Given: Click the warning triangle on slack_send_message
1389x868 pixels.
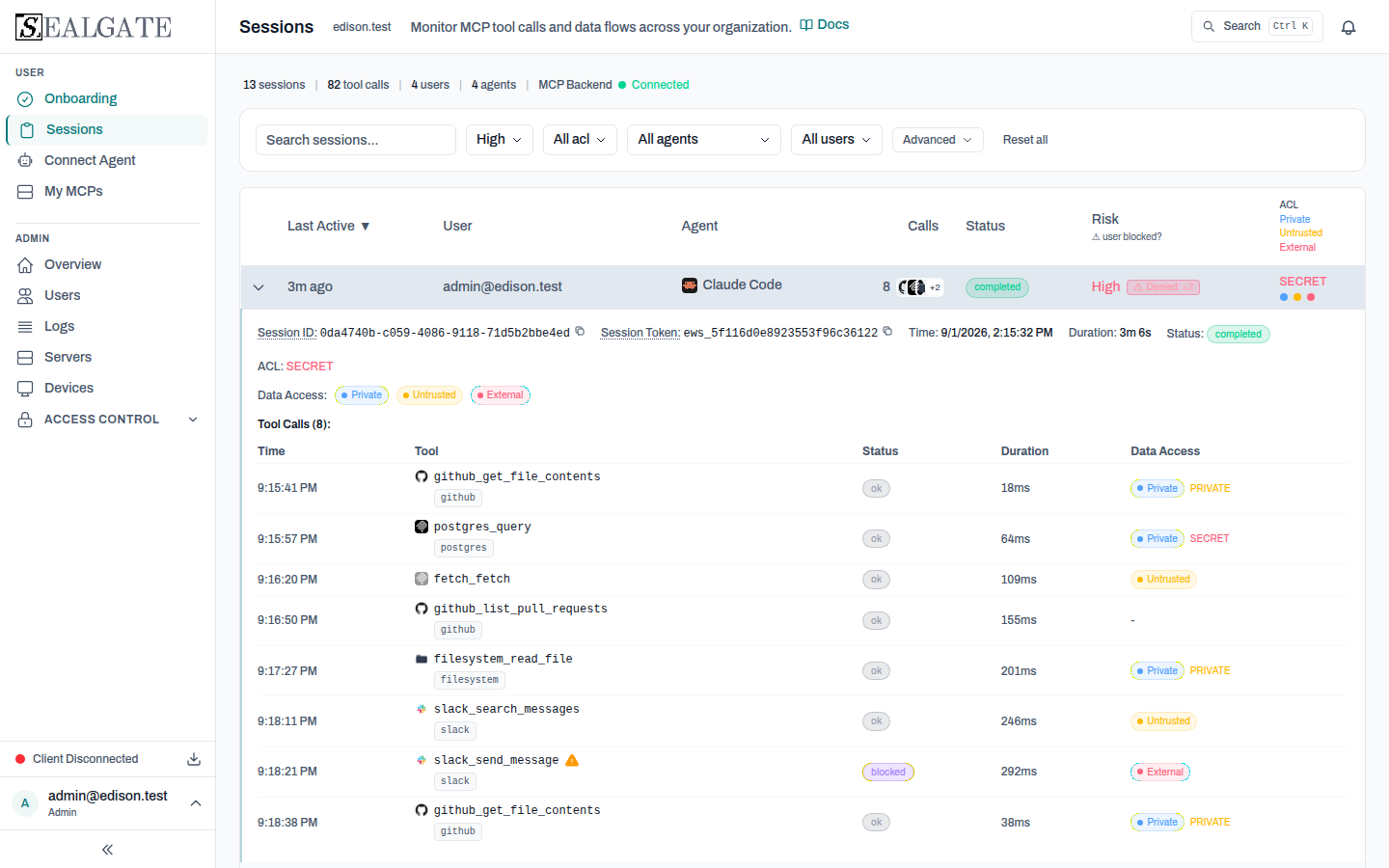Looking at the screenshot, I should 572,760.
